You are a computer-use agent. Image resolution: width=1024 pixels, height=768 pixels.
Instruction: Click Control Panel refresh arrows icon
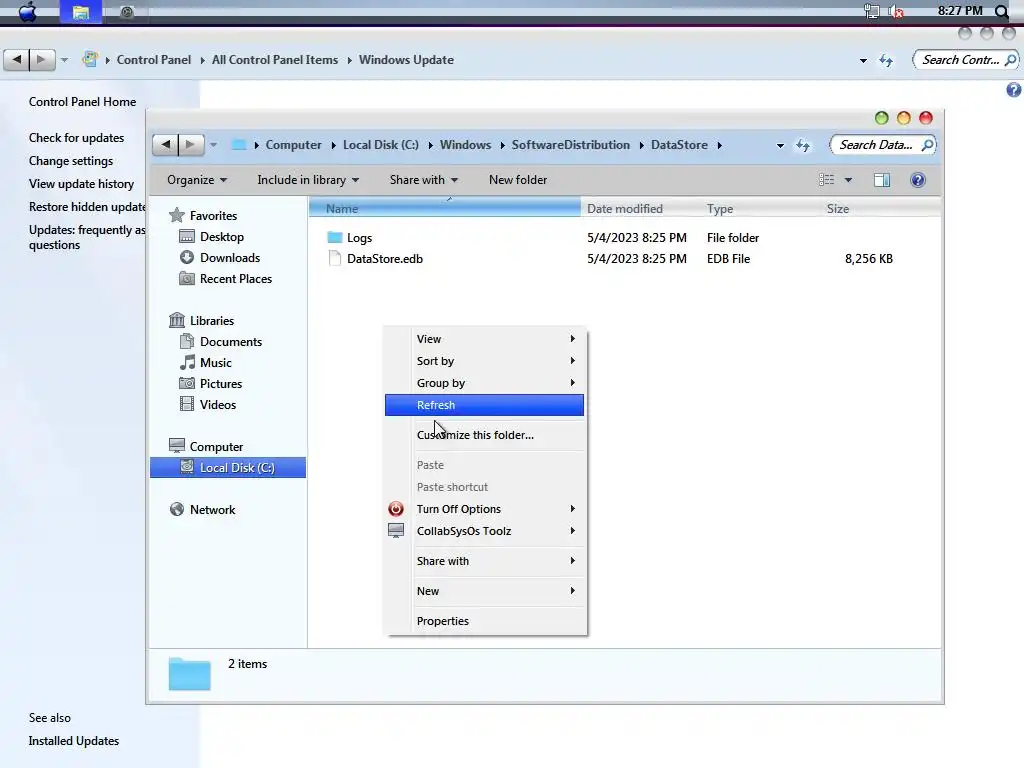coord(886,60)
